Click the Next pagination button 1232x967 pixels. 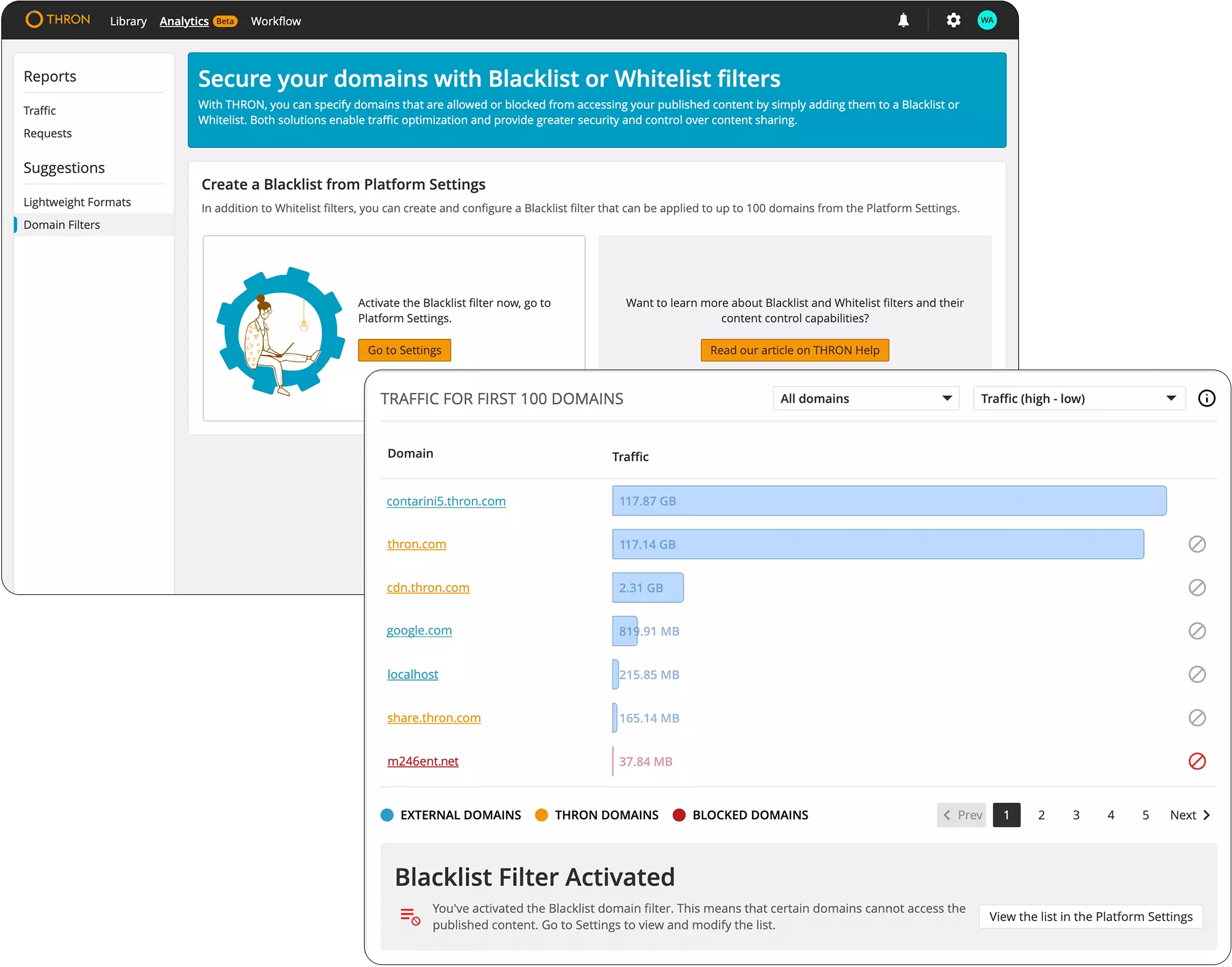(1190, 815)
